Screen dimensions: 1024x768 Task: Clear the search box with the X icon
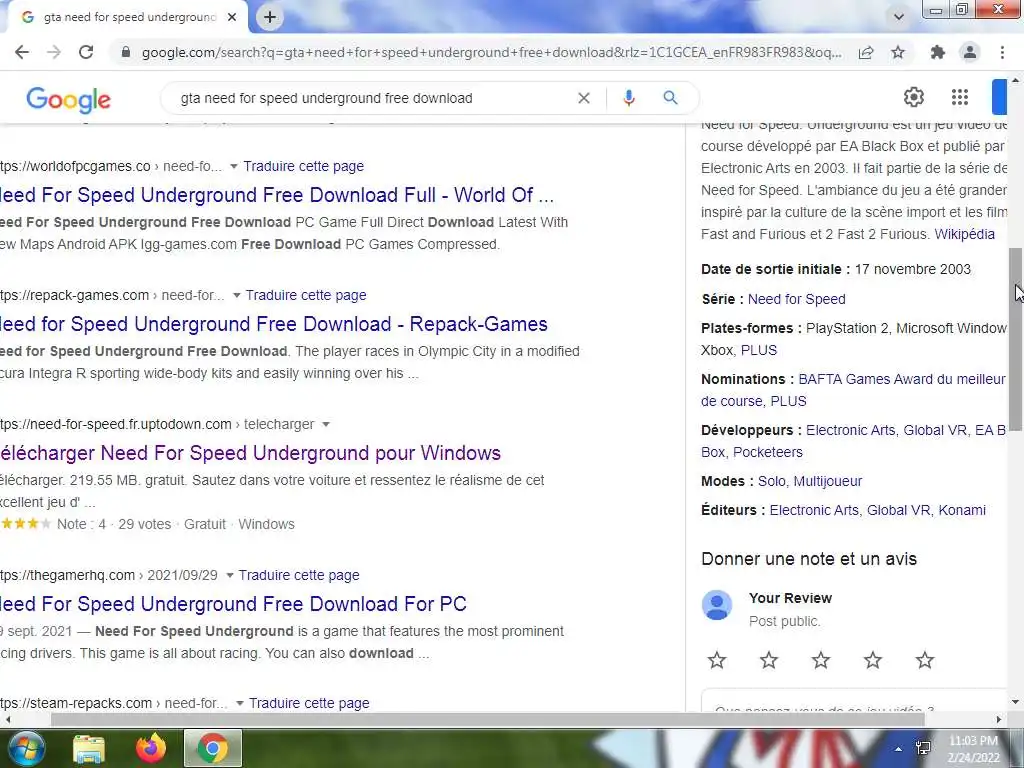[584, 98]
